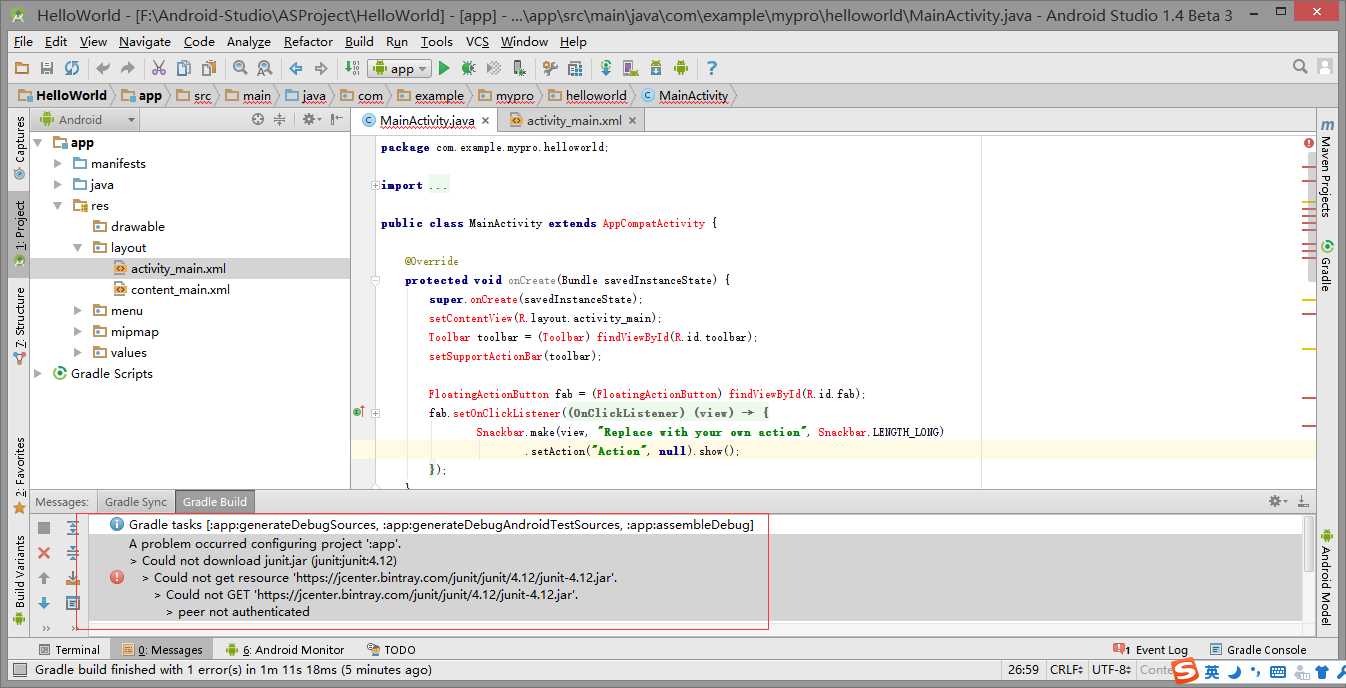
Task: Click the Make Project icon
Action: point(352,68)
